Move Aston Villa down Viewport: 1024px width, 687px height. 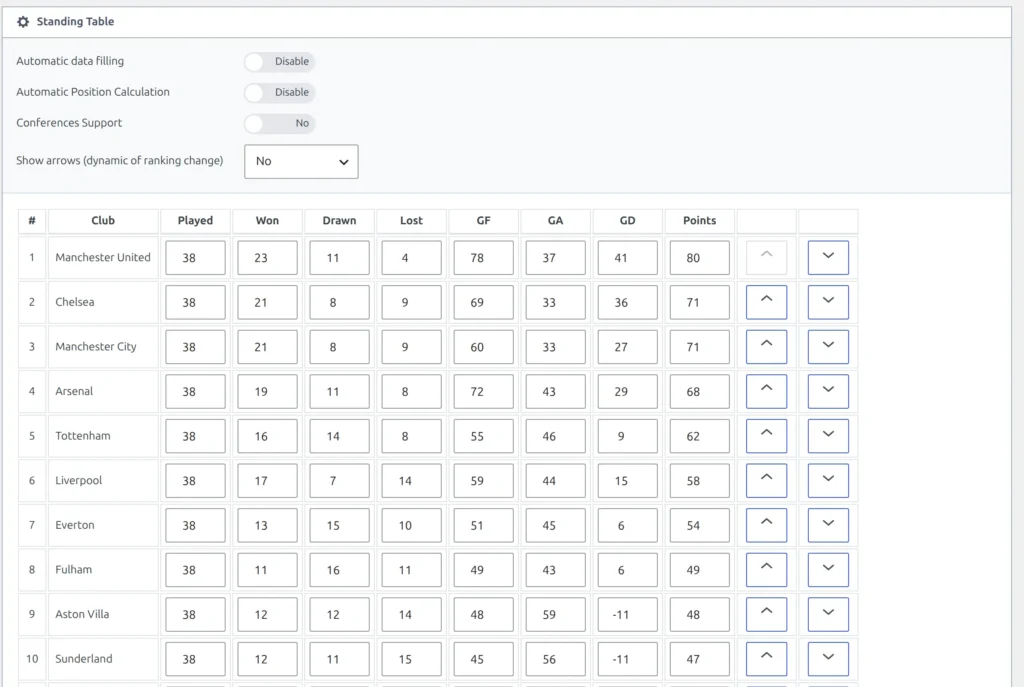tap(828, 614)
